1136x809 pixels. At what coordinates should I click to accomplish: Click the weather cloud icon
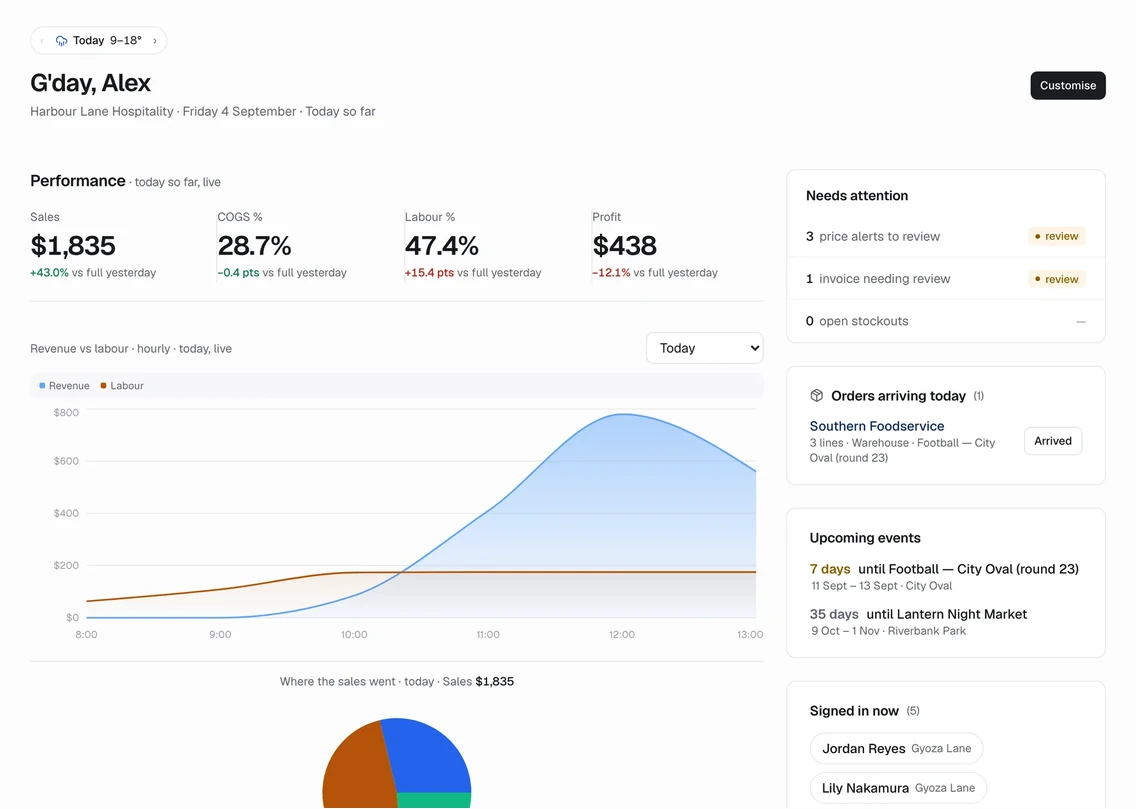pos(62,41)
